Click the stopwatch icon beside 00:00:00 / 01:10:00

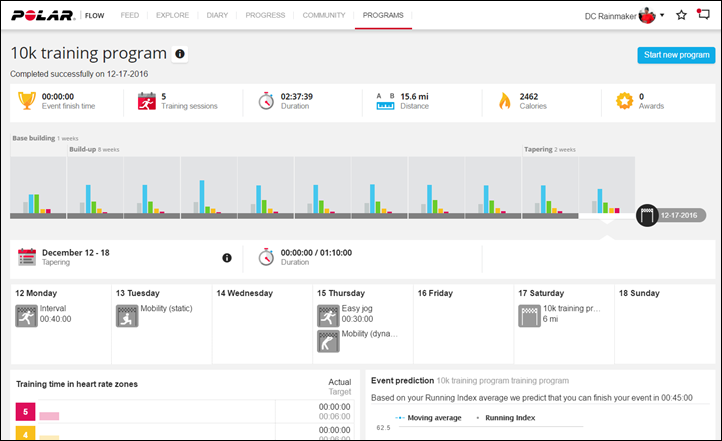tap(266, 257)
